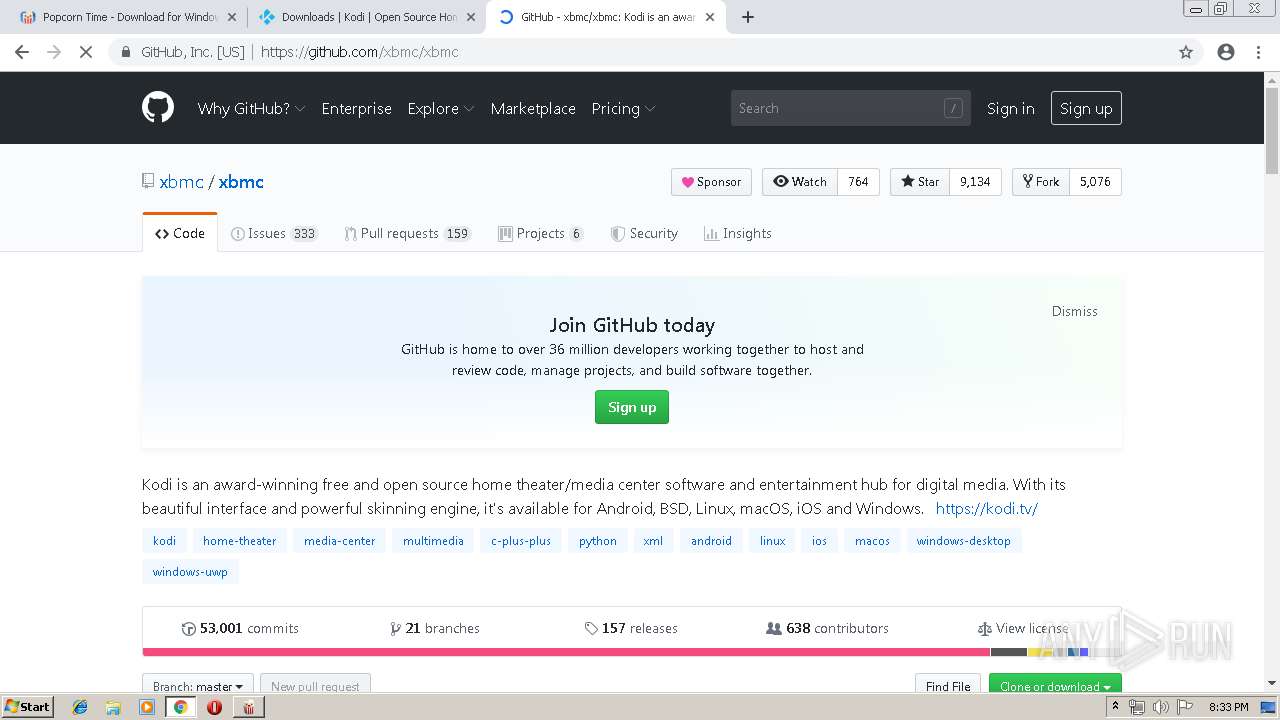This screenshot has height=720, width=1280.
Task: Open the GitHub Octocat logo home
Action: [x=158, y=108]
